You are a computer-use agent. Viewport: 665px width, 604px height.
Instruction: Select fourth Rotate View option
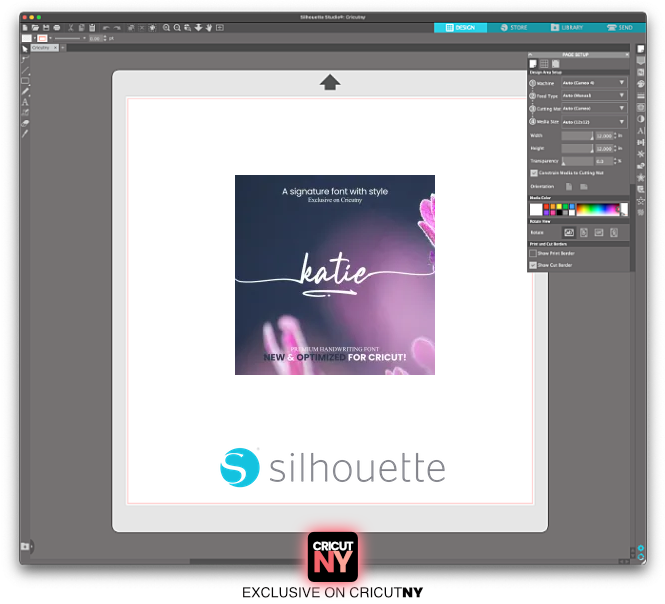click(614, 232)
